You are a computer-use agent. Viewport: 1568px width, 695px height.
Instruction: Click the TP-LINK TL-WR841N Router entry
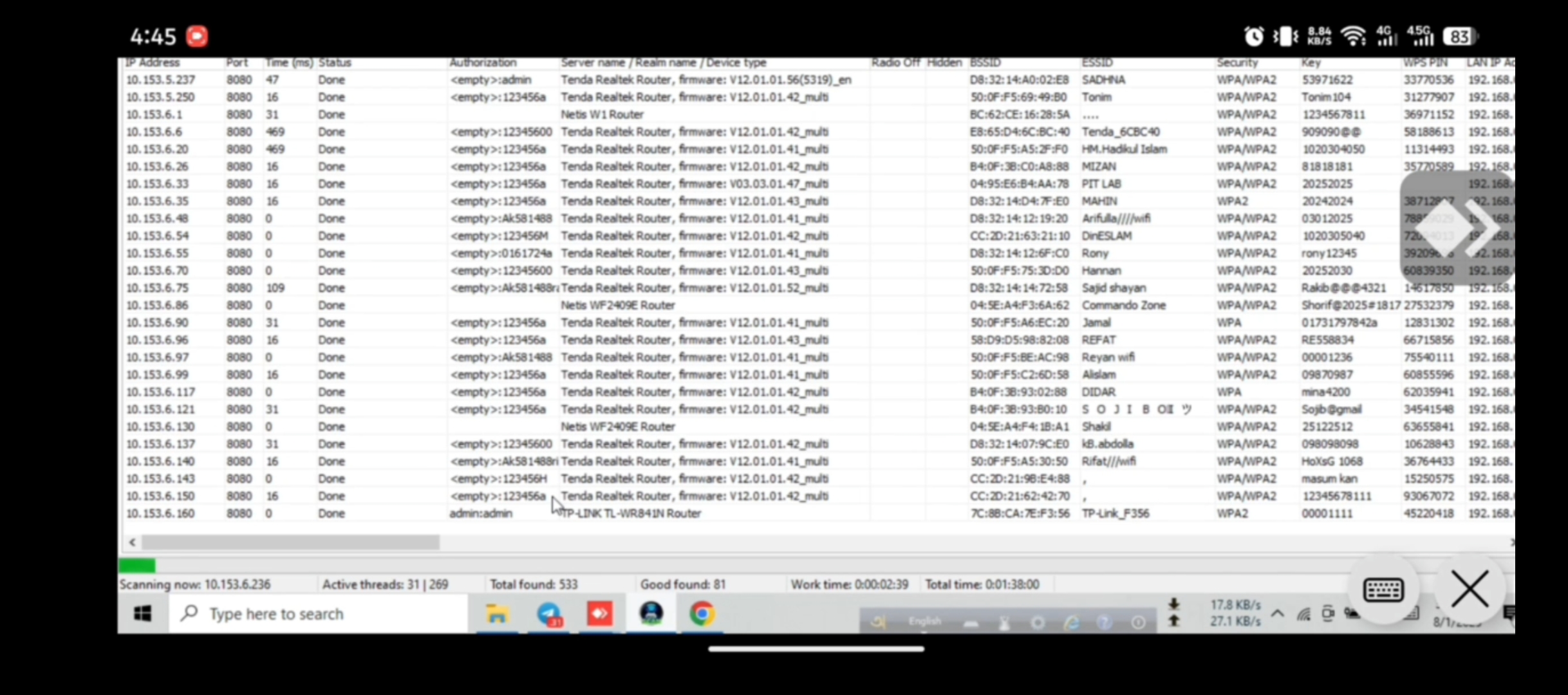click(x=631, y=514)
